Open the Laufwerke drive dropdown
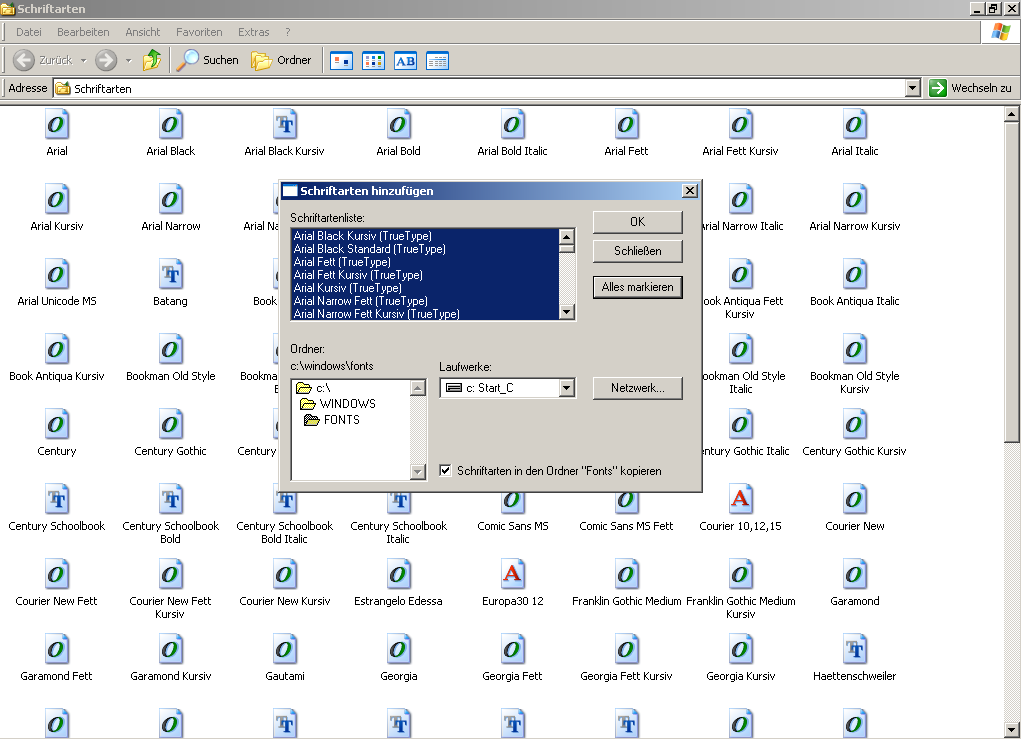 coord(566,388)
